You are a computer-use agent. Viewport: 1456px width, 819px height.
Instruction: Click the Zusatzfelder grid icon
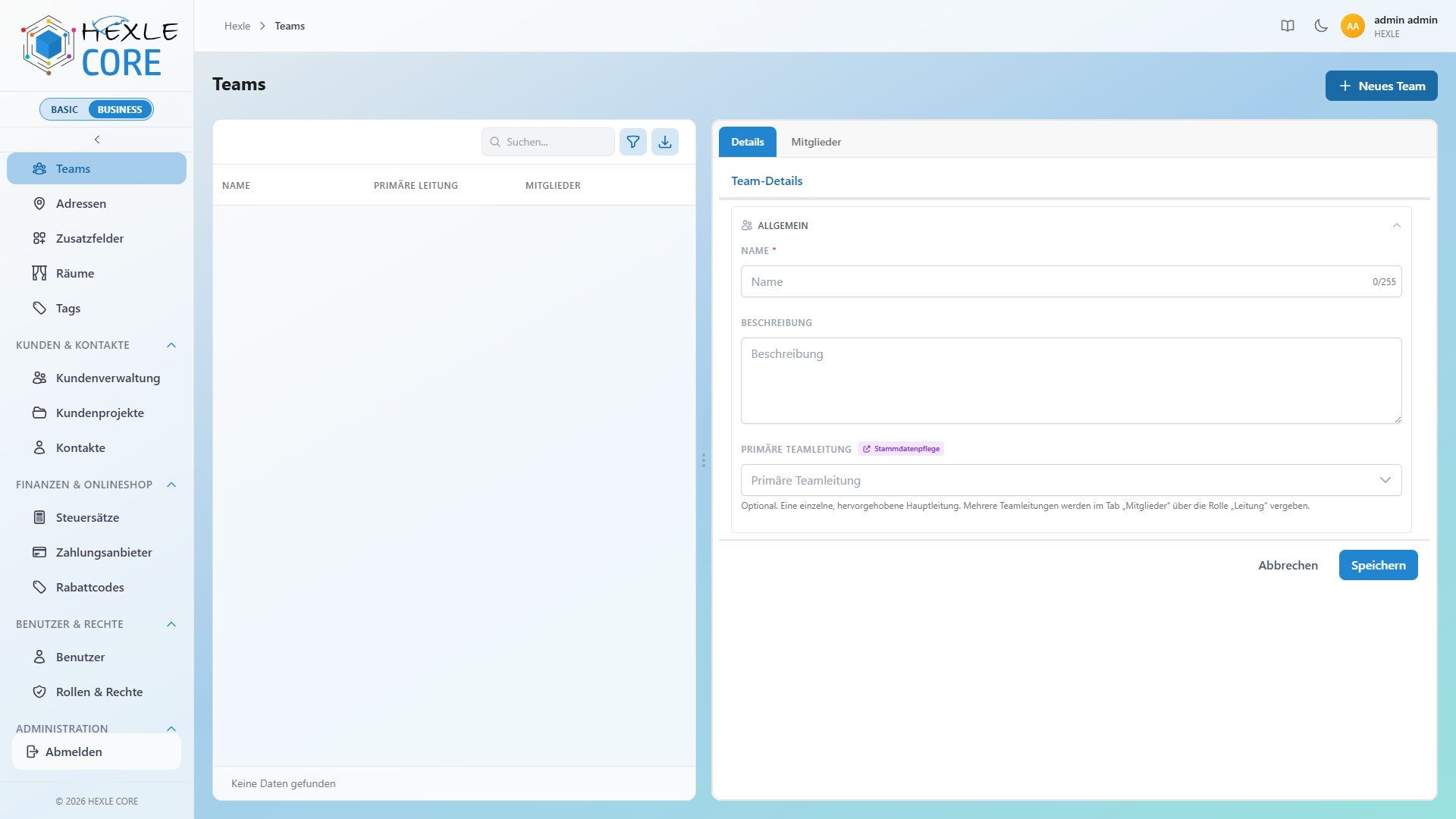pos(39,238)
